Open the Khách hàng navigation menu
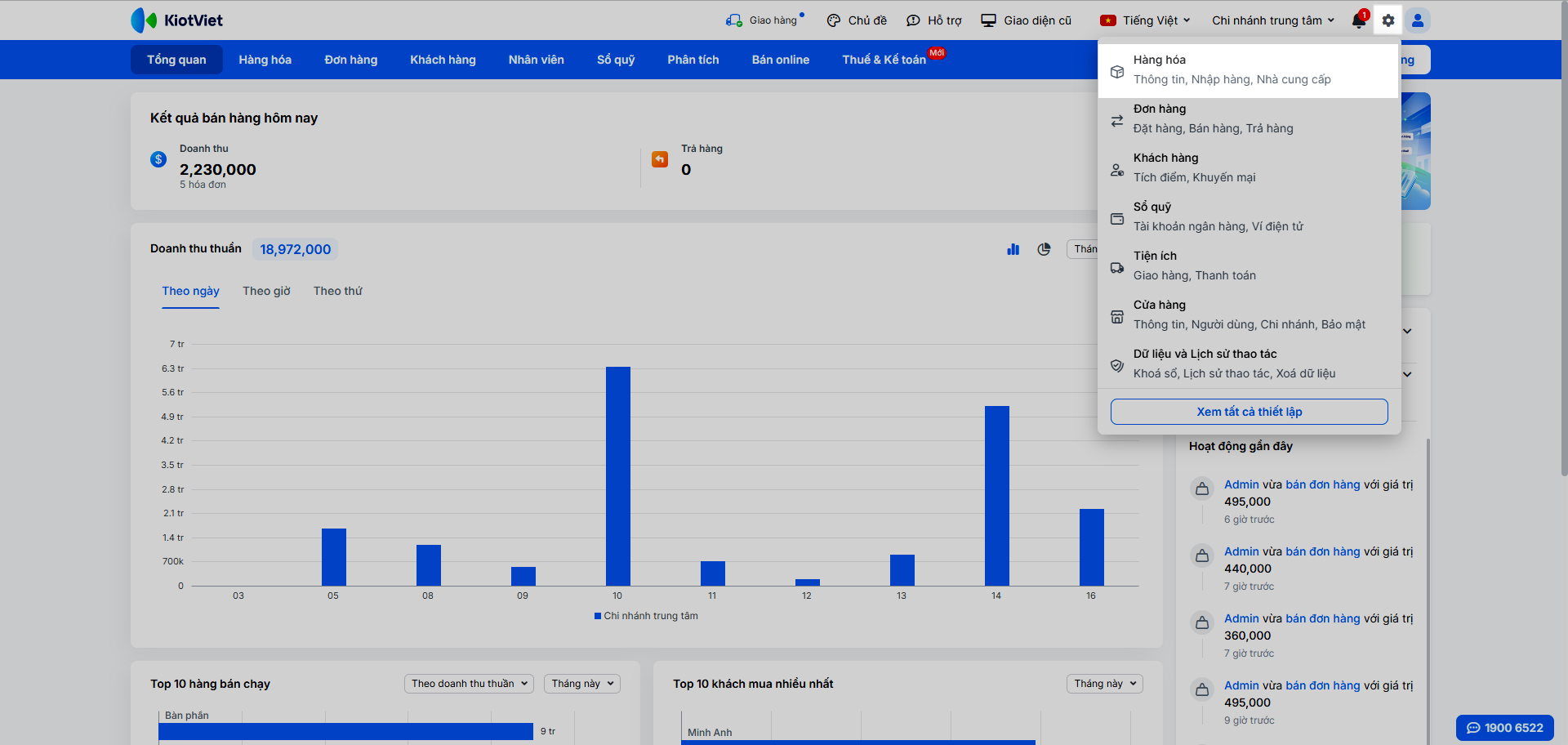Viewport: 1568px width, 745px height. click(x=443, y=60)
